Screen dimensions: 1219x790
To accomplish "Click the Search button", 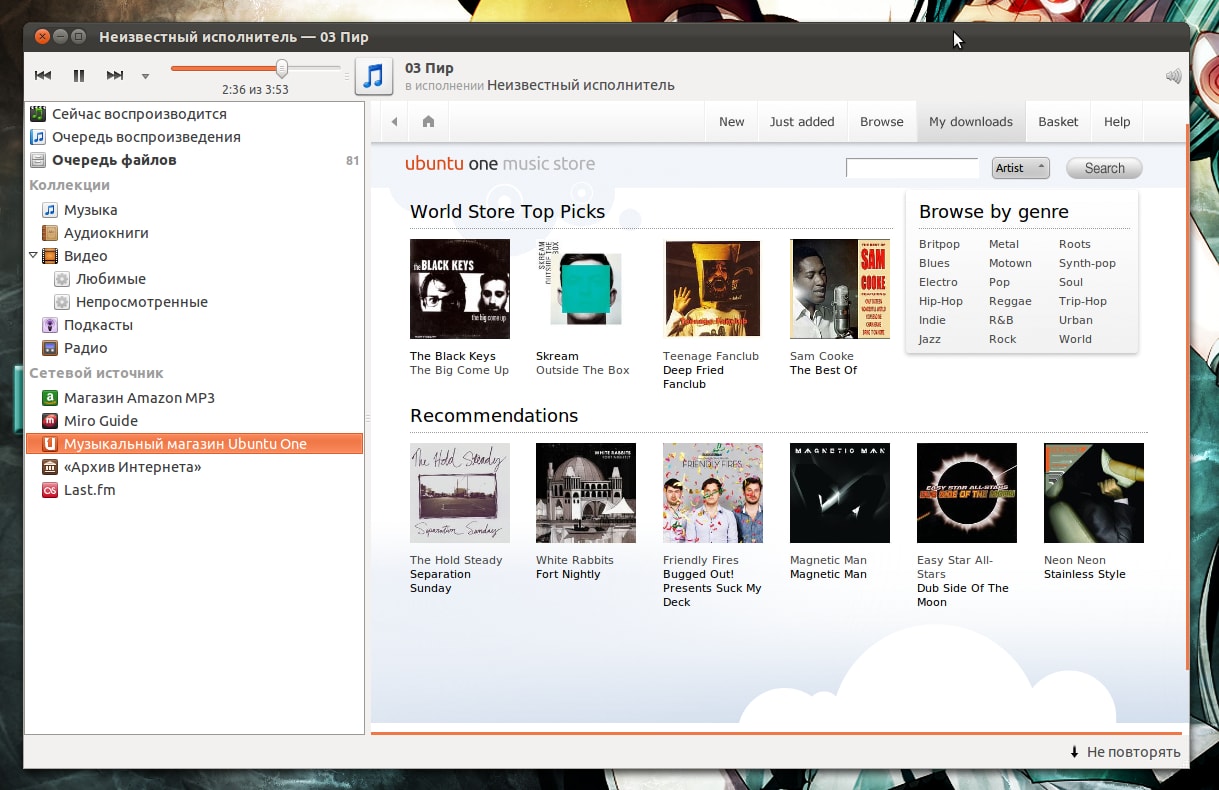I will (x=1104, y=168).
